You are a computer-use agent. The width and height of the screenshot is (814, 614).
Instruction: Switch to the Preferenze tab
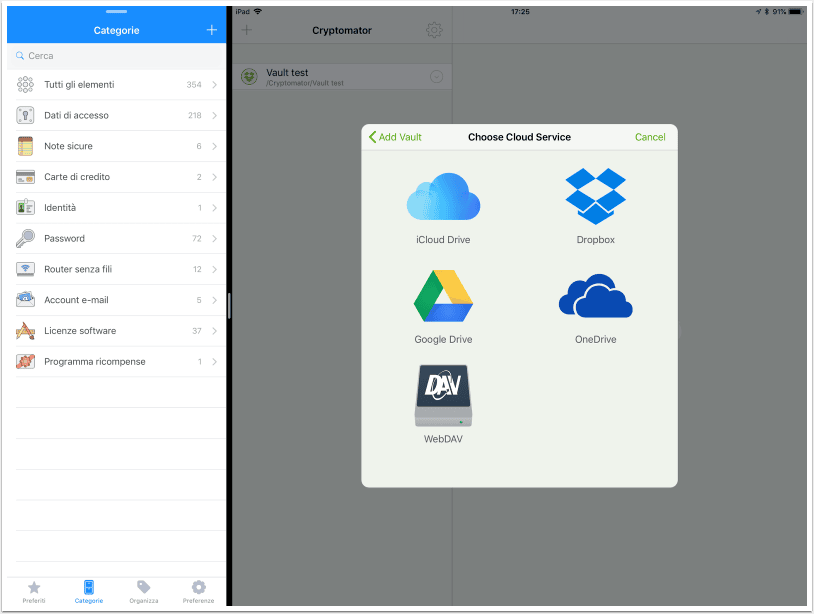click(x=198, y=592)
